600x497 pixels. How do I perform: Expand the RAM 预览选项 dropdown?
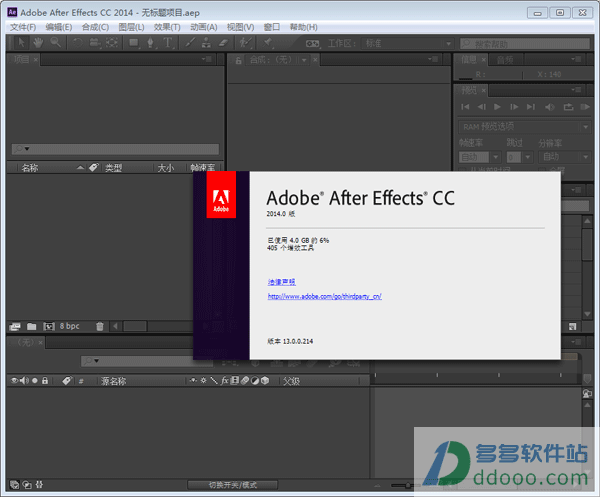(525, 127)
